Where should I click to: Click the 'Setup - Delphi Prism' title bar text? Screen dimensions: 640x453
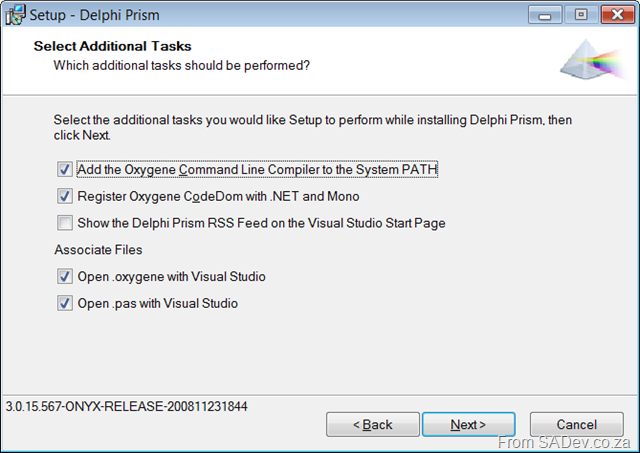tap(95, 15)
